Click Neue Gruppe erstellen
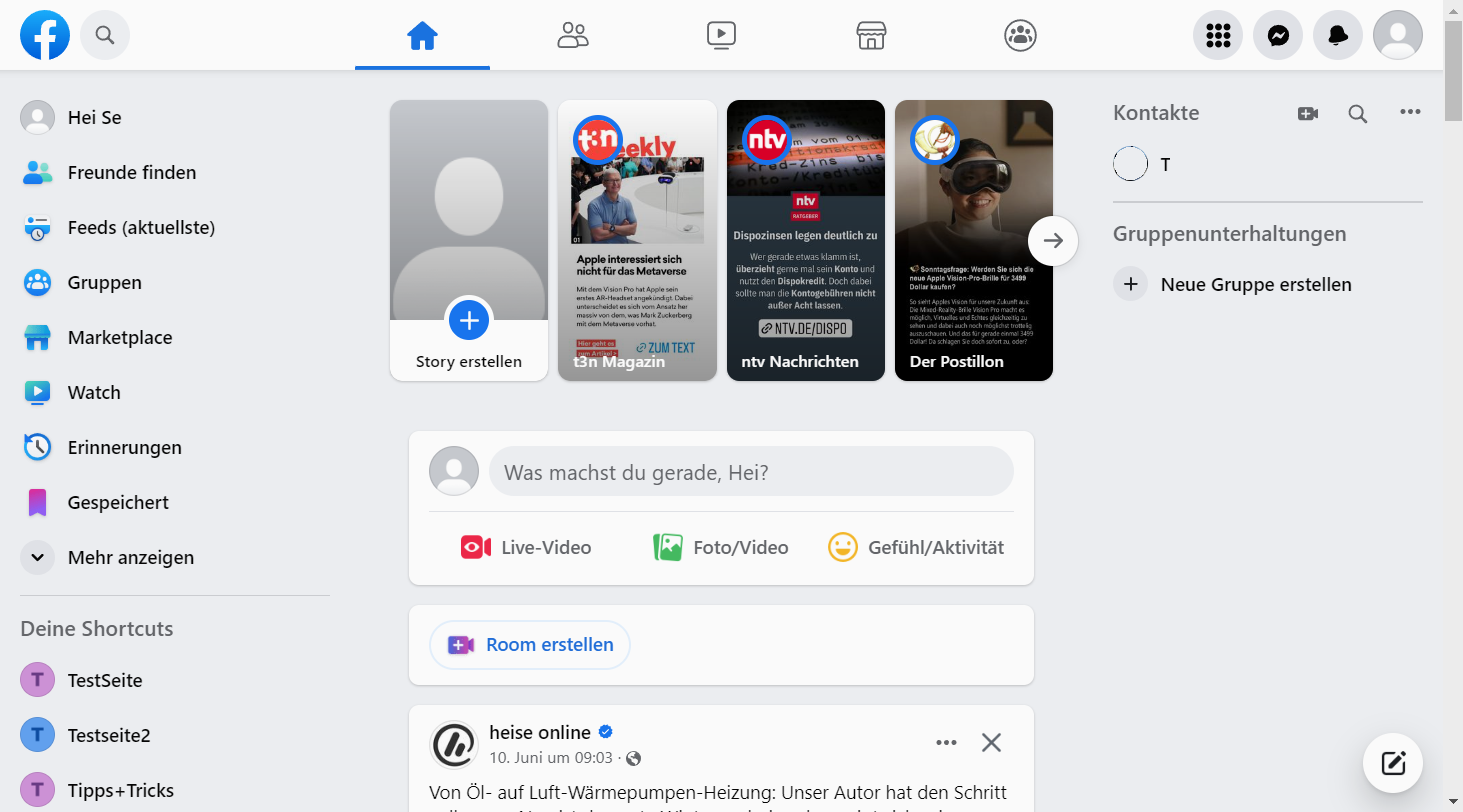 pos(1267,284)
